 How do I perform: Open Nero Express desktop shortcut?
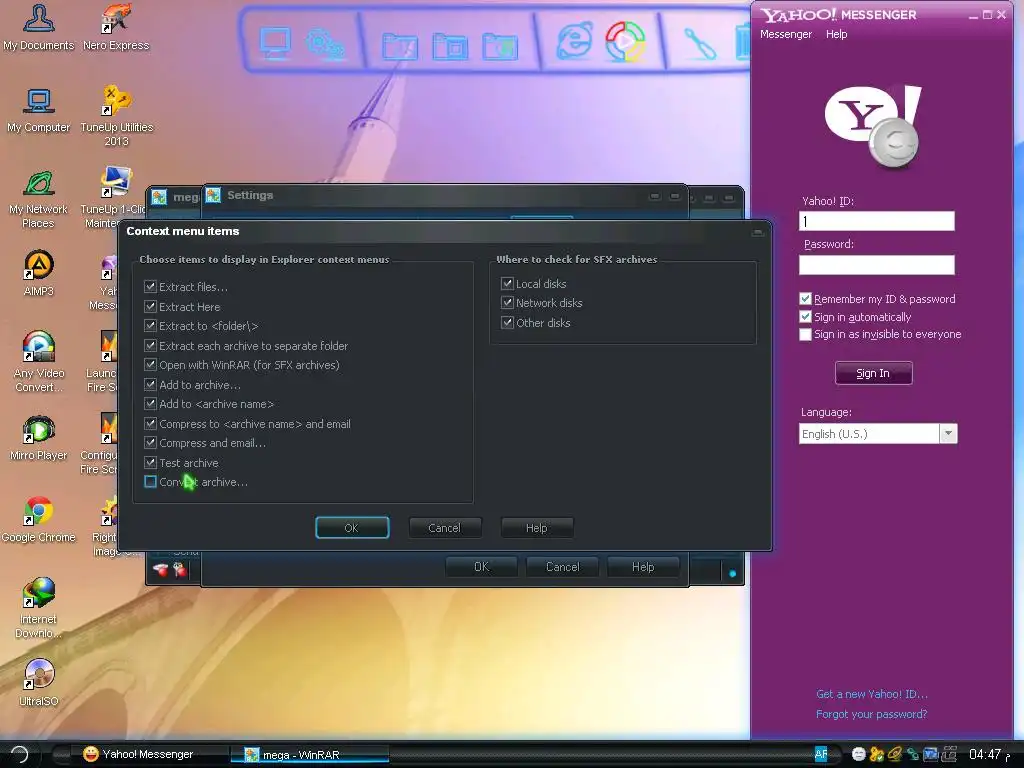(x=116, y=27)
